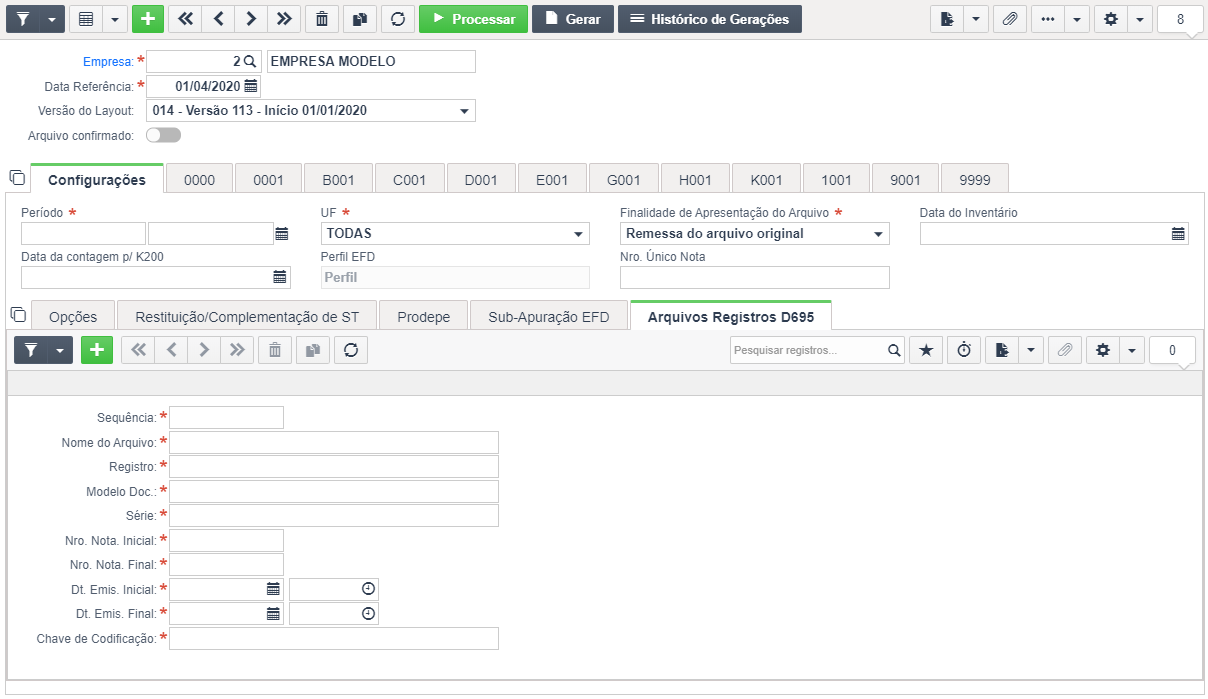Go to first record in top toolbar
Viewport: 1208px width, 699px height.
tap(185, 19)
